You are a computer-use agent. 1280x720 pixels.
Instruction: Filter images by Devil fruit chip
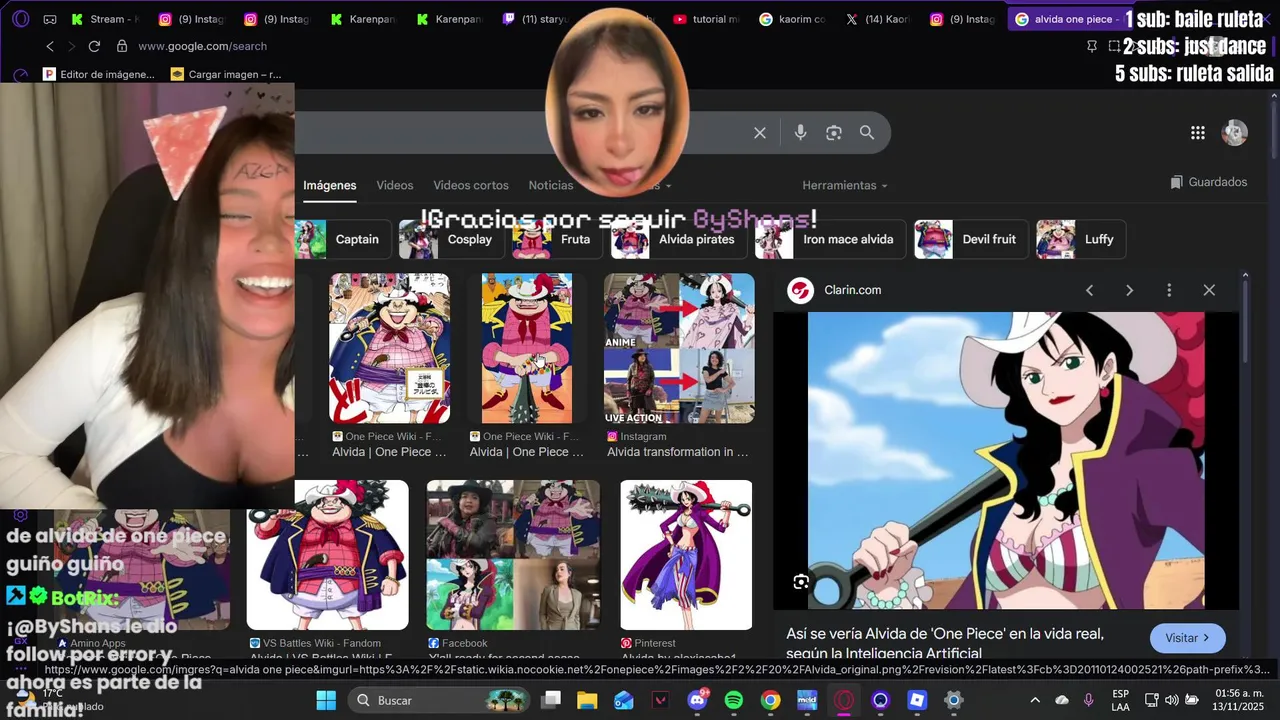coord(971,239)
